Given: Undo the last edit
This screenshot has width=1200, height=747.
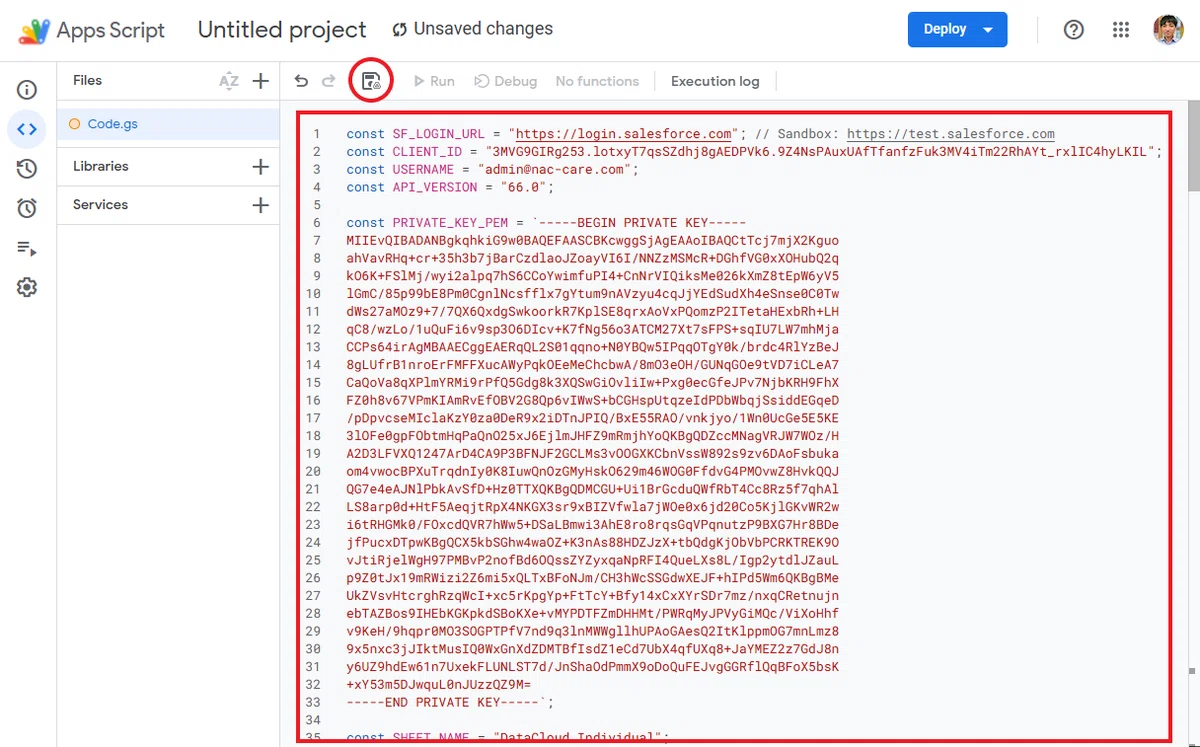Looking at the screenshot, I should tap(301, 81).
